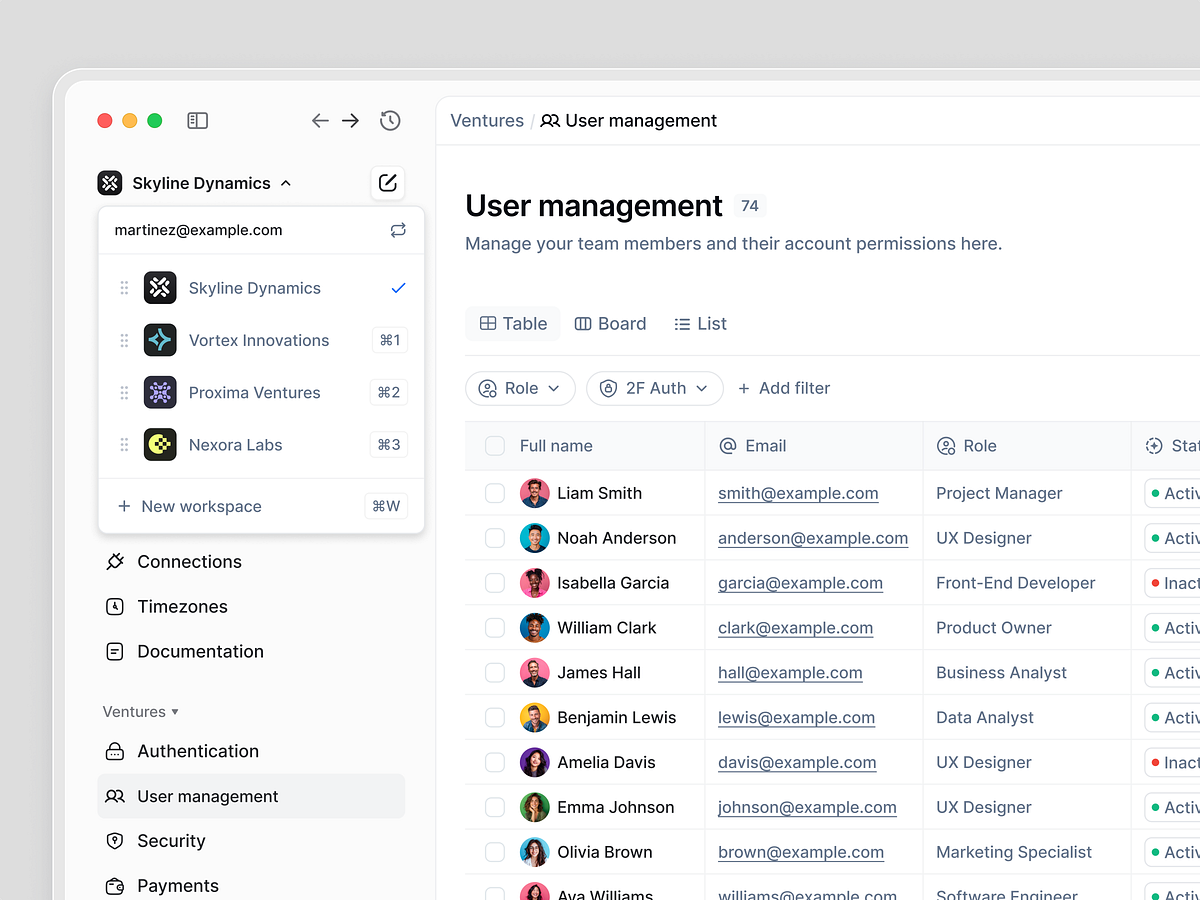Click Amelia Davis's avatar thumbnail
The image size is (1200, 900).
[x=535, y=762]
